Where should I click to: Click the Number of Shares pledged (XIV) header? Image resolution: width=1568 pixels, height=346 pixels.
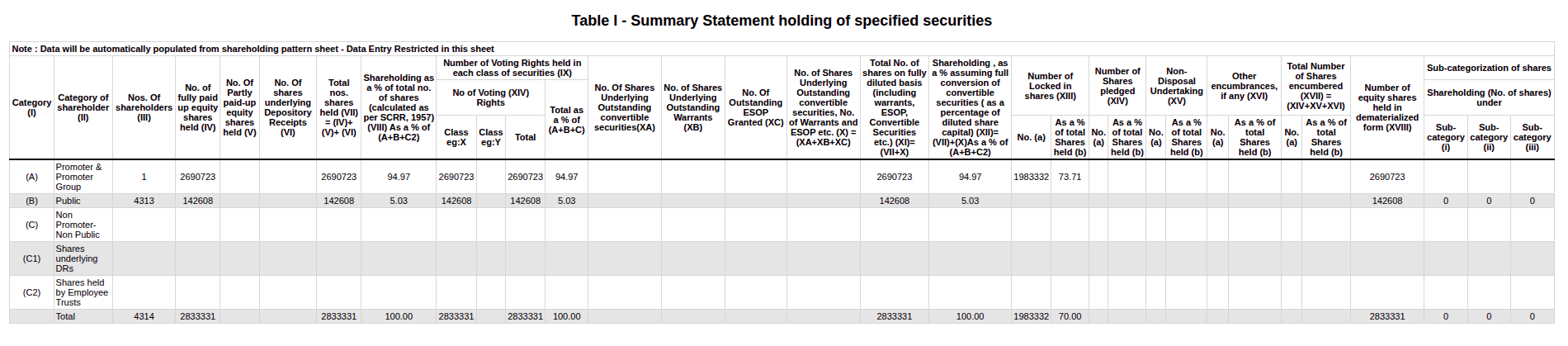[1117, 86]
